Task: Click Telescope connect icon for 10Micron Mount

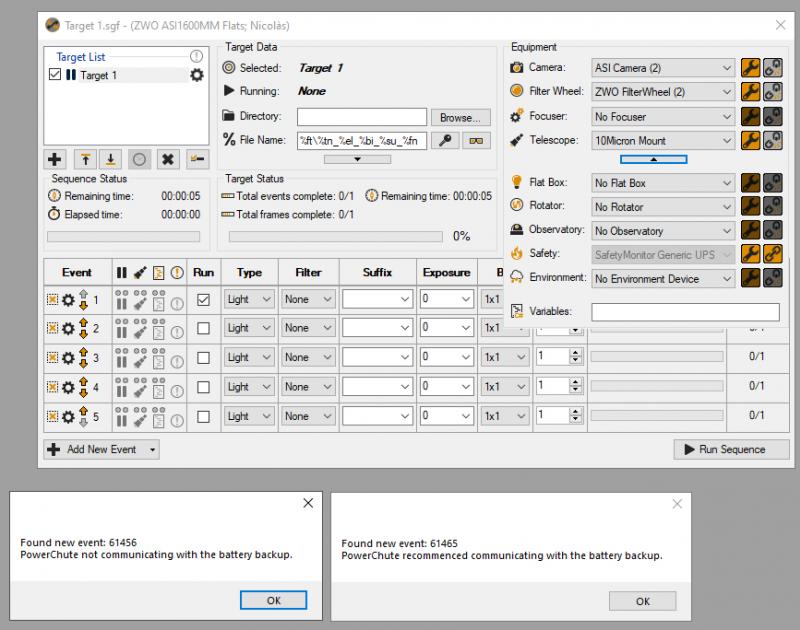Action: [x=773, y=141]
